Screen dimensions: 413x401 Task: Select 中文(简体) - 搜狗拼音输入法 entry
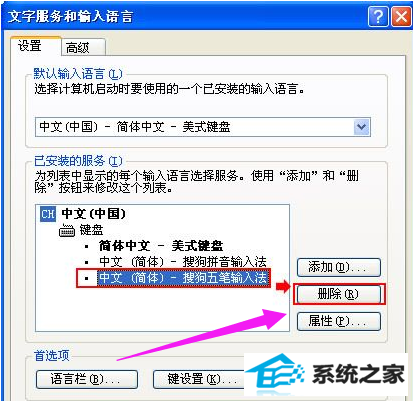183,262
